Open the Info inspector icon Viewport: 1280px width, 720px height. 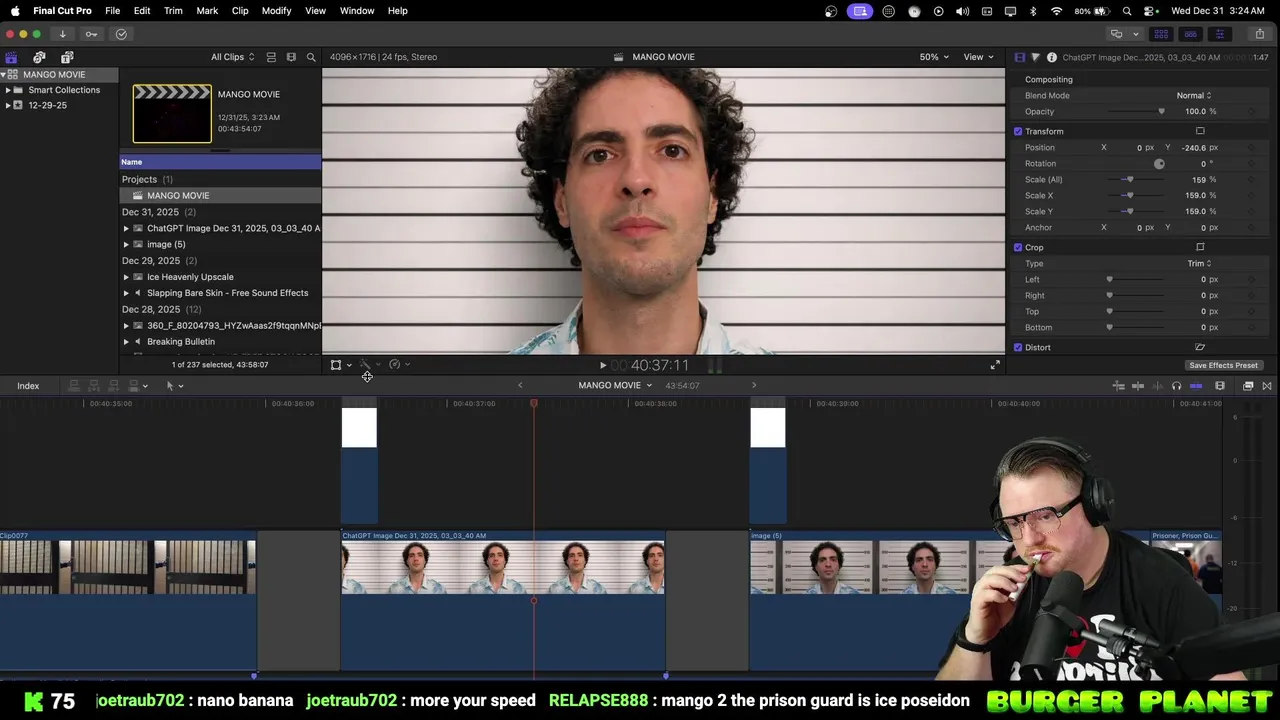(x=1051, y=57)
